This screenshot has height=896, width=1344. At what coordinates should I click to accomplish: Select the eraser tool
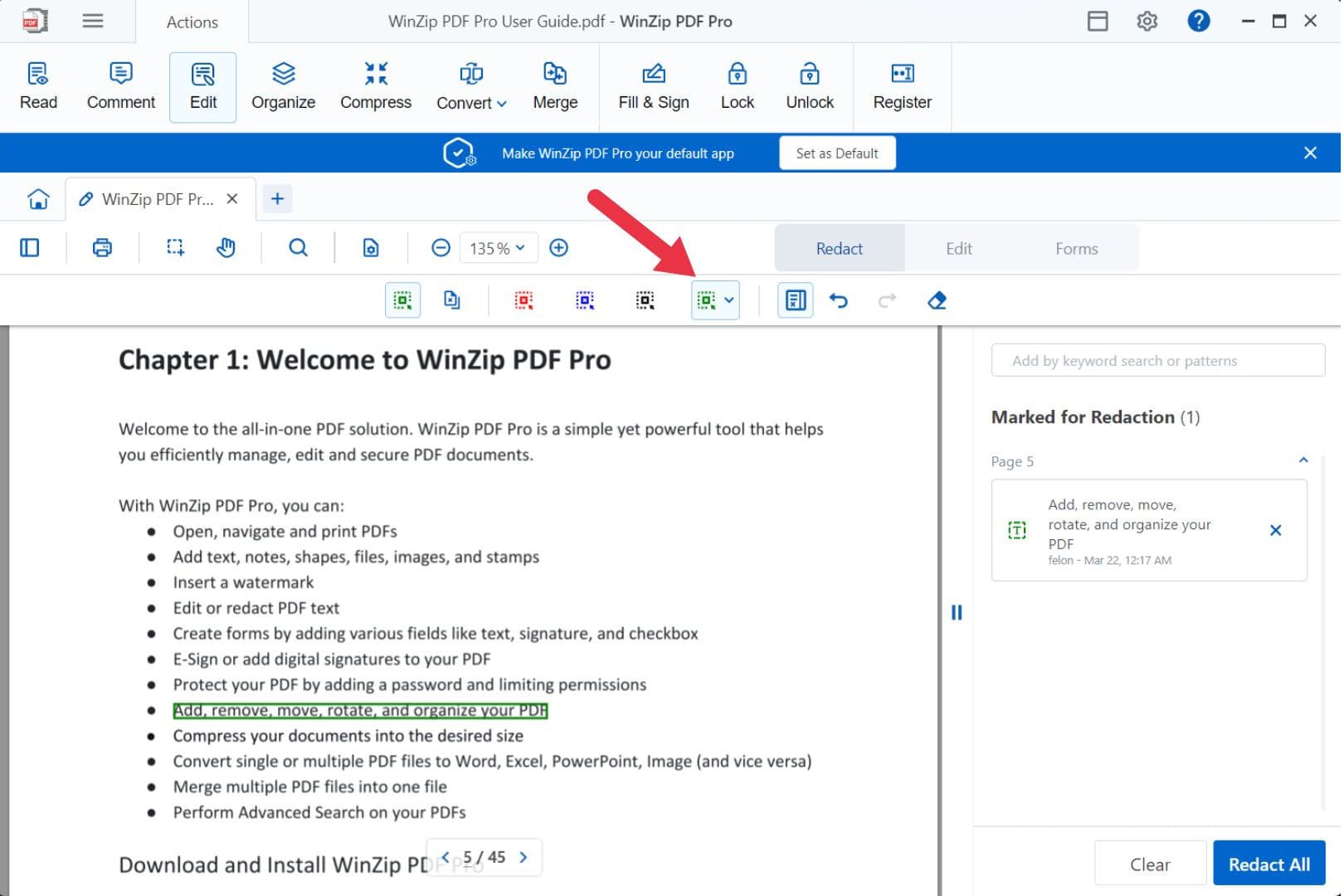click(937, 300)
